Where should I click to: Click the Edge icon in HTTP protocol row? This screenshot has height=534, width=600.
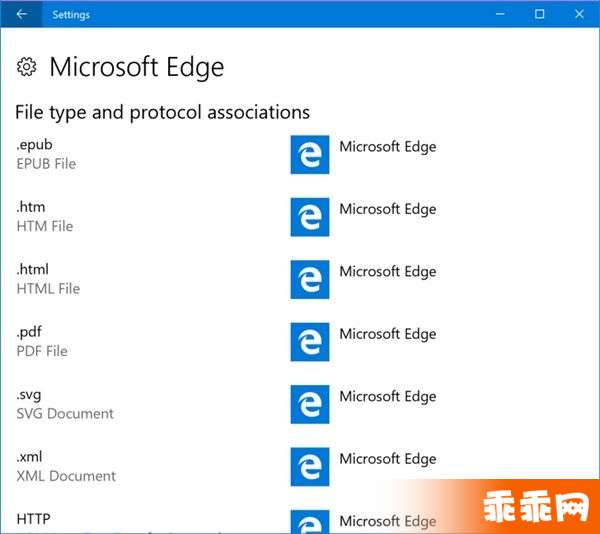coord(310,522)
